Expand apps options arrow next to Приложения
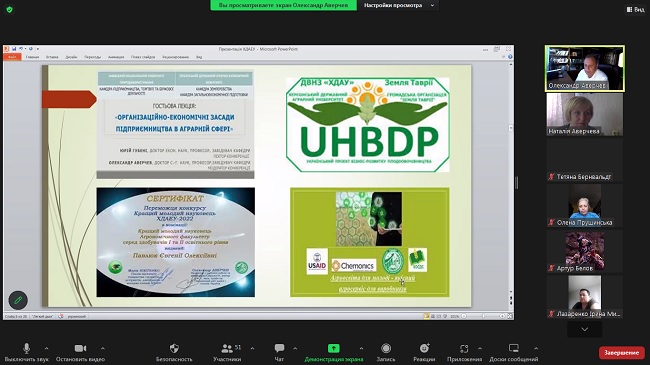The width and height of the screenshot is (650, 365). pos(480,348)
